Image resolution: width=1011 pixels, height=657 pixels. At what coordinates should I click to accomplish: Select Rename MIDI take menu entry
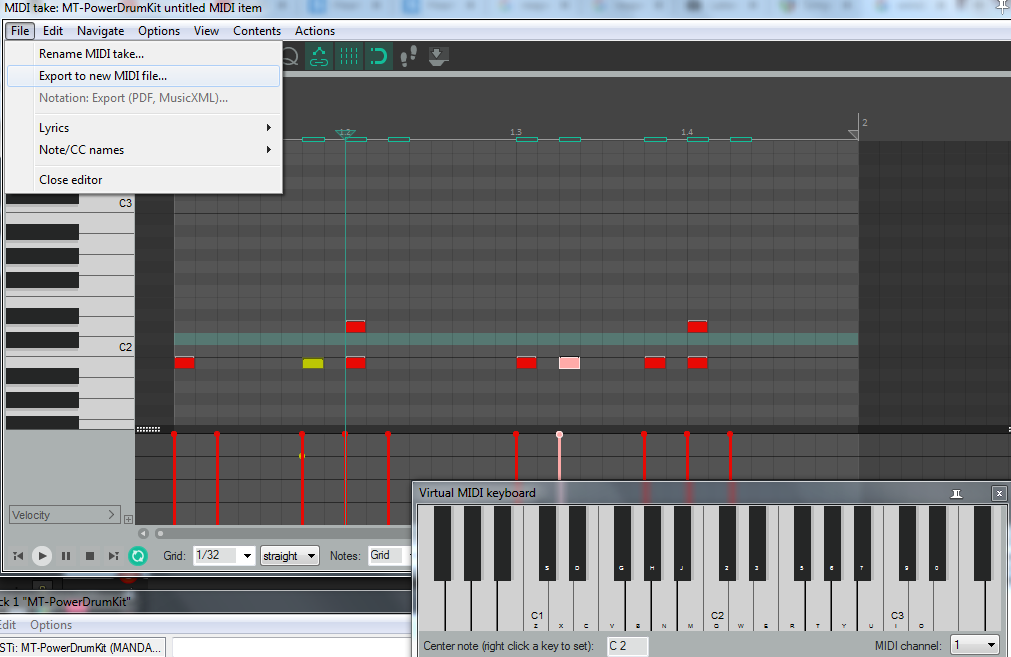point(91,54)
